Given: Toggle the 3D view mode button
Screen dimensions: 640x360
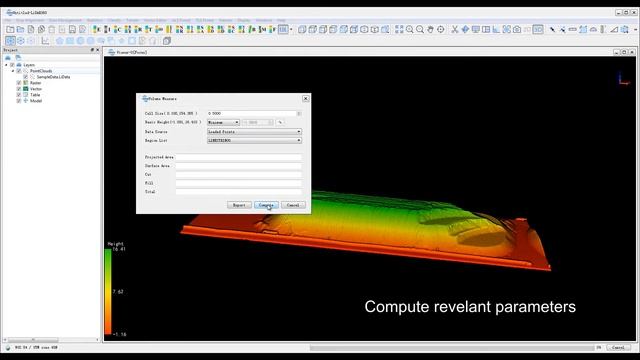Looking at the screenshot, I should point(538,29).
